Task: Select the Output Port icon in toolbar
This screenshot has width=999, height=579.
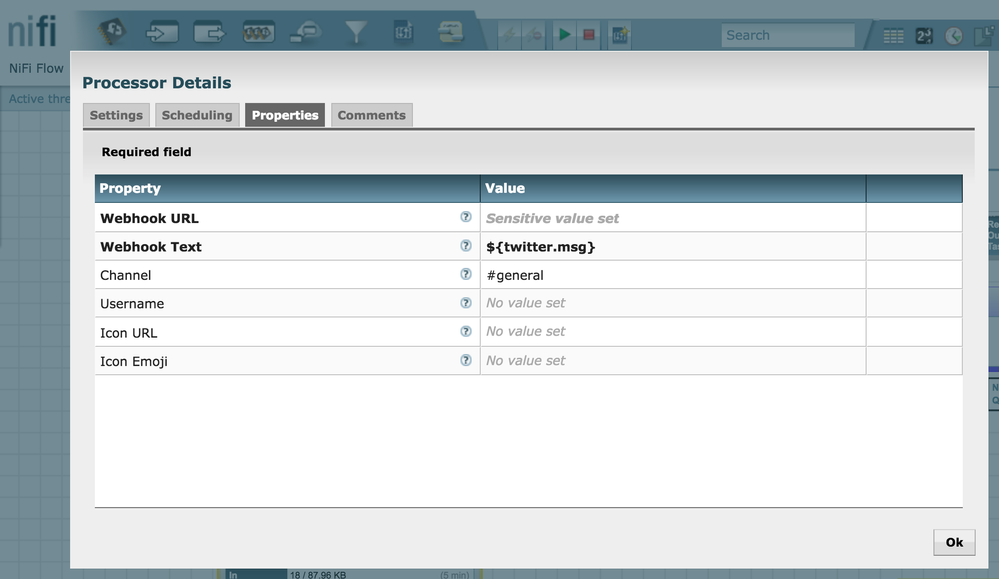Action: 210,32
